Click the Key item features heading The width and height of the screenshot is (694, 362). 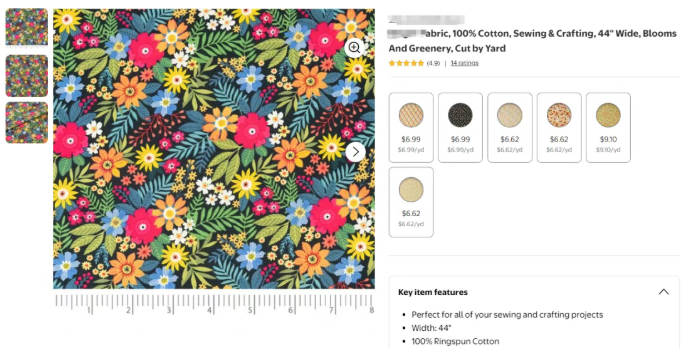(433, 292)
